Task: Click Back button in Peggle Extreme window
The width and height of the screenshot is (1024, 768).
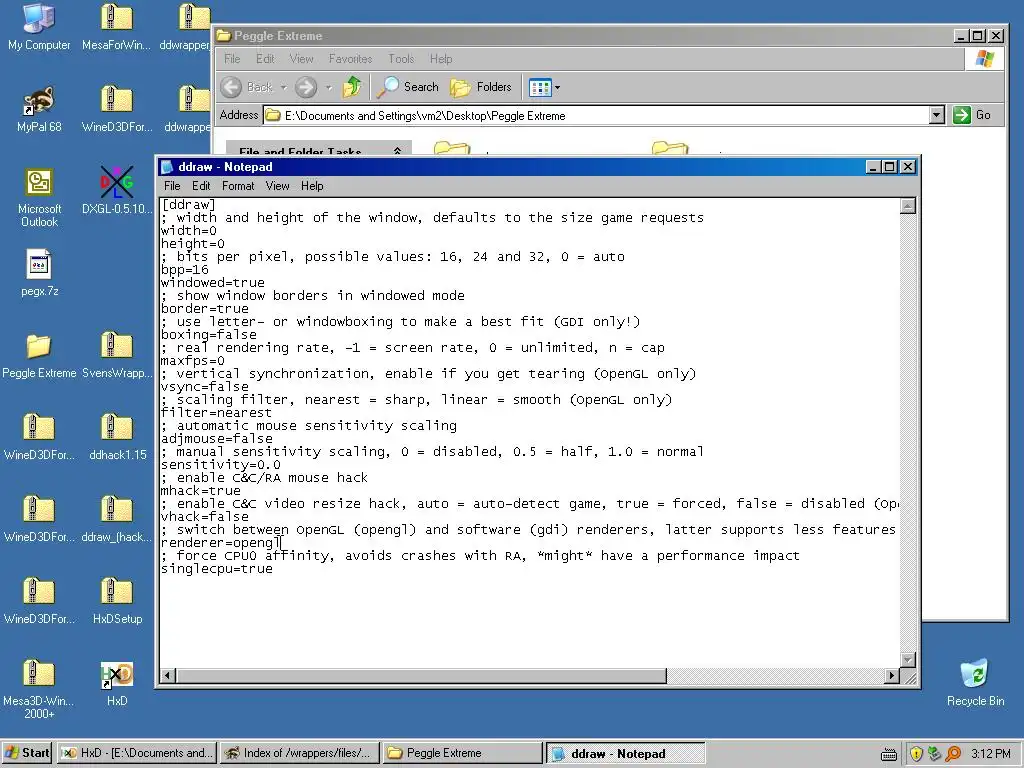Action: (248, 87)
